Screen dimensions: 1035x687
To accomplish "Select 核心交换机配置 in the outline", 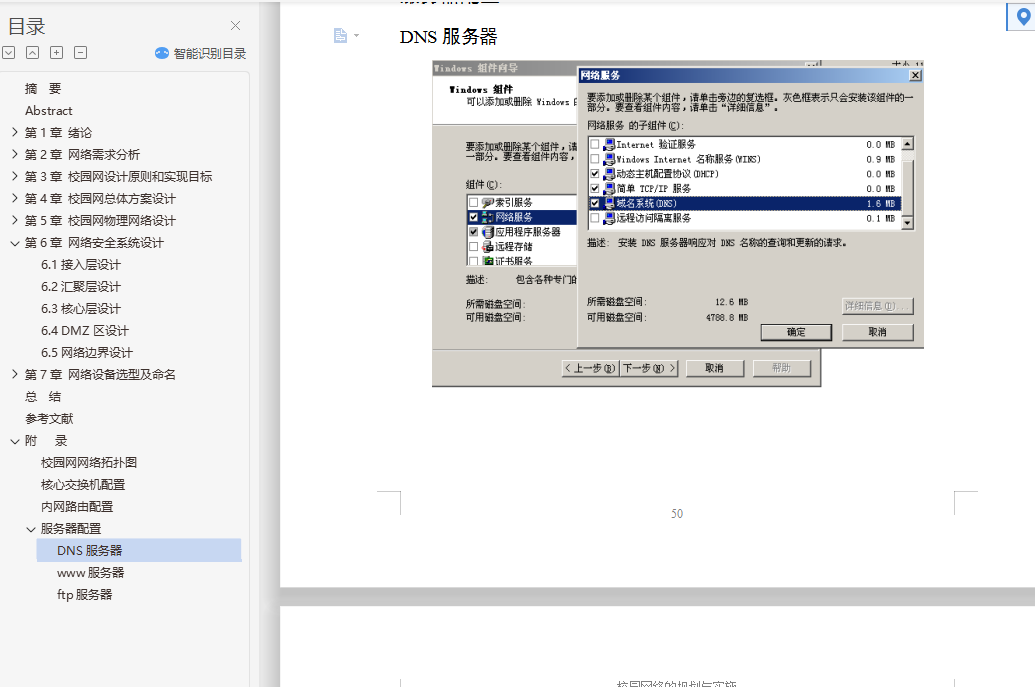I will coord(83,484).
